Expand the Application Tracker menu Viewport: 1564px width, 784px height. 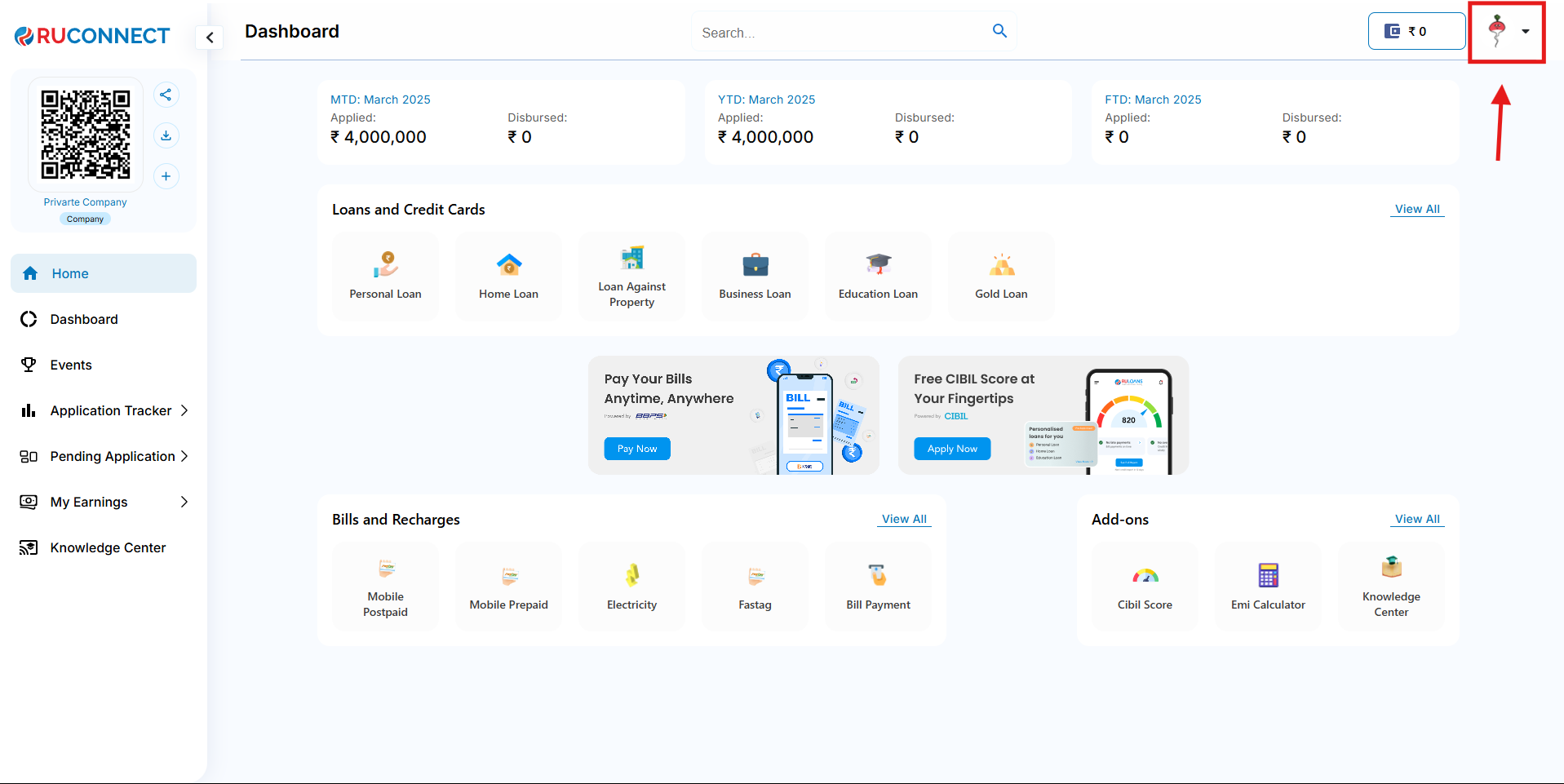[104, 410]
